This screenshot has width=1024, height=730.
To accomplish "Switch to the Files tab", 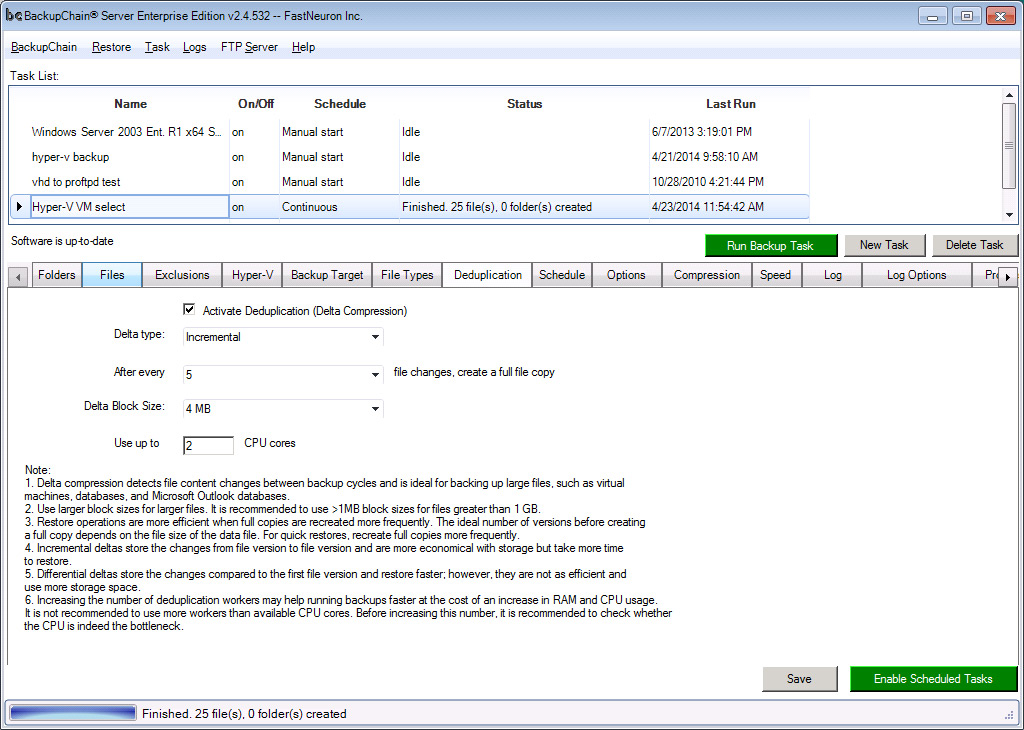I will pos(112,275).
